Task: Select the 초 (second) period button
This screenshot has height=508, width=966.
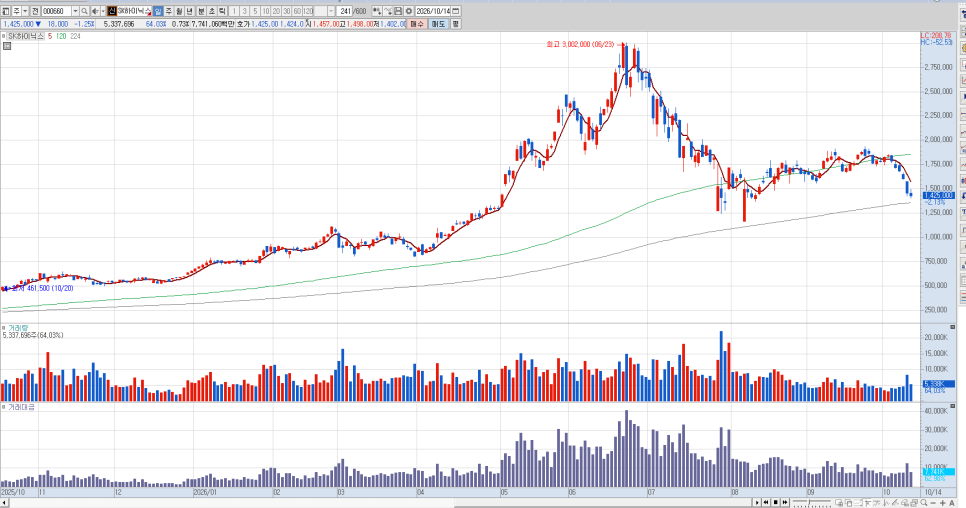Action: (212, 11)
